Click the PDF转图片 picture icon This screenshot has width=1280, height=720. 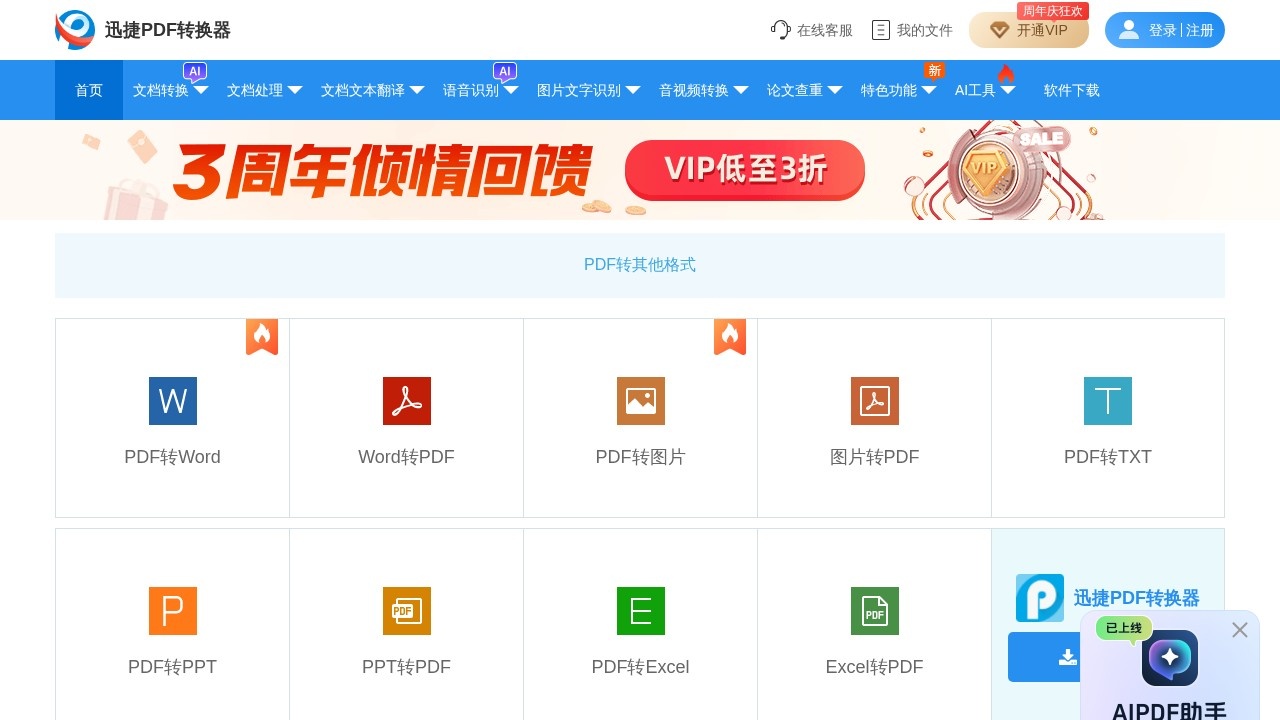(640, 400)
